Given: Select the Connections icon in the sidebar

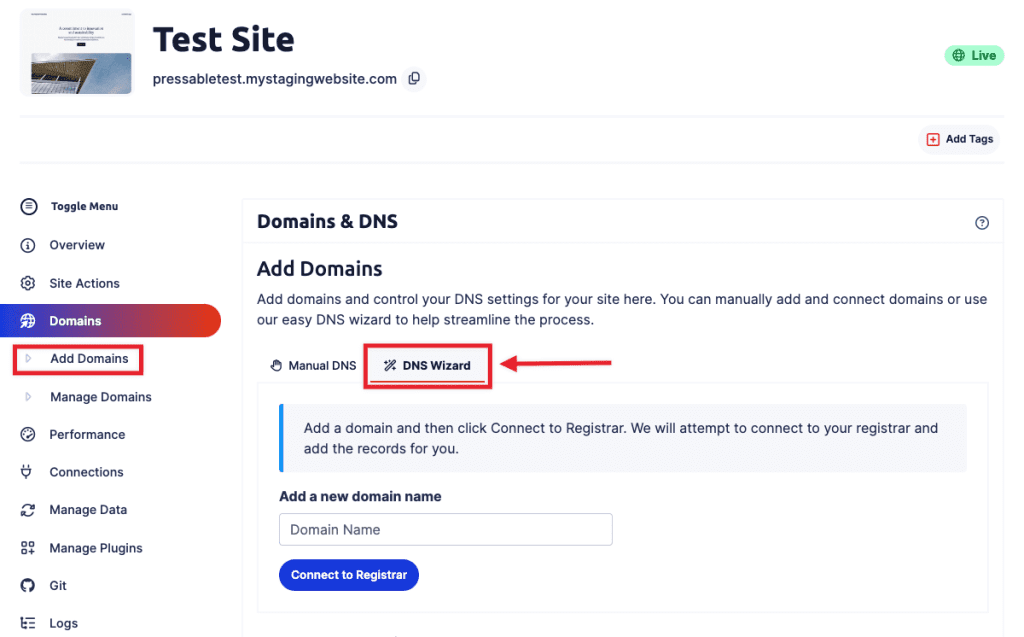Looking at the screenshot, I should (x=28, y=471).
